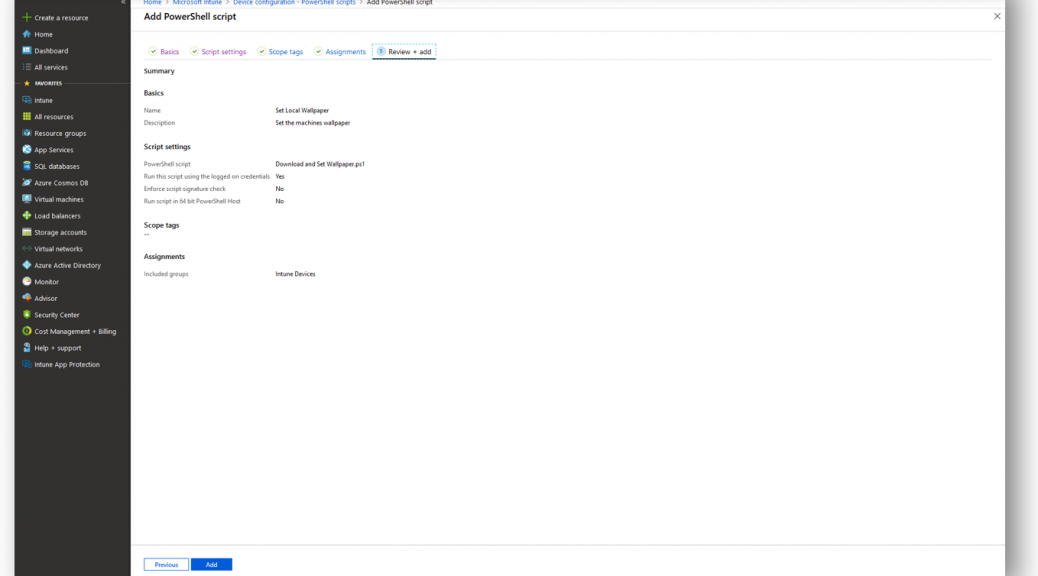Click the App Services icon
The image size is (1038, 576).
click(x=26, y=150)
